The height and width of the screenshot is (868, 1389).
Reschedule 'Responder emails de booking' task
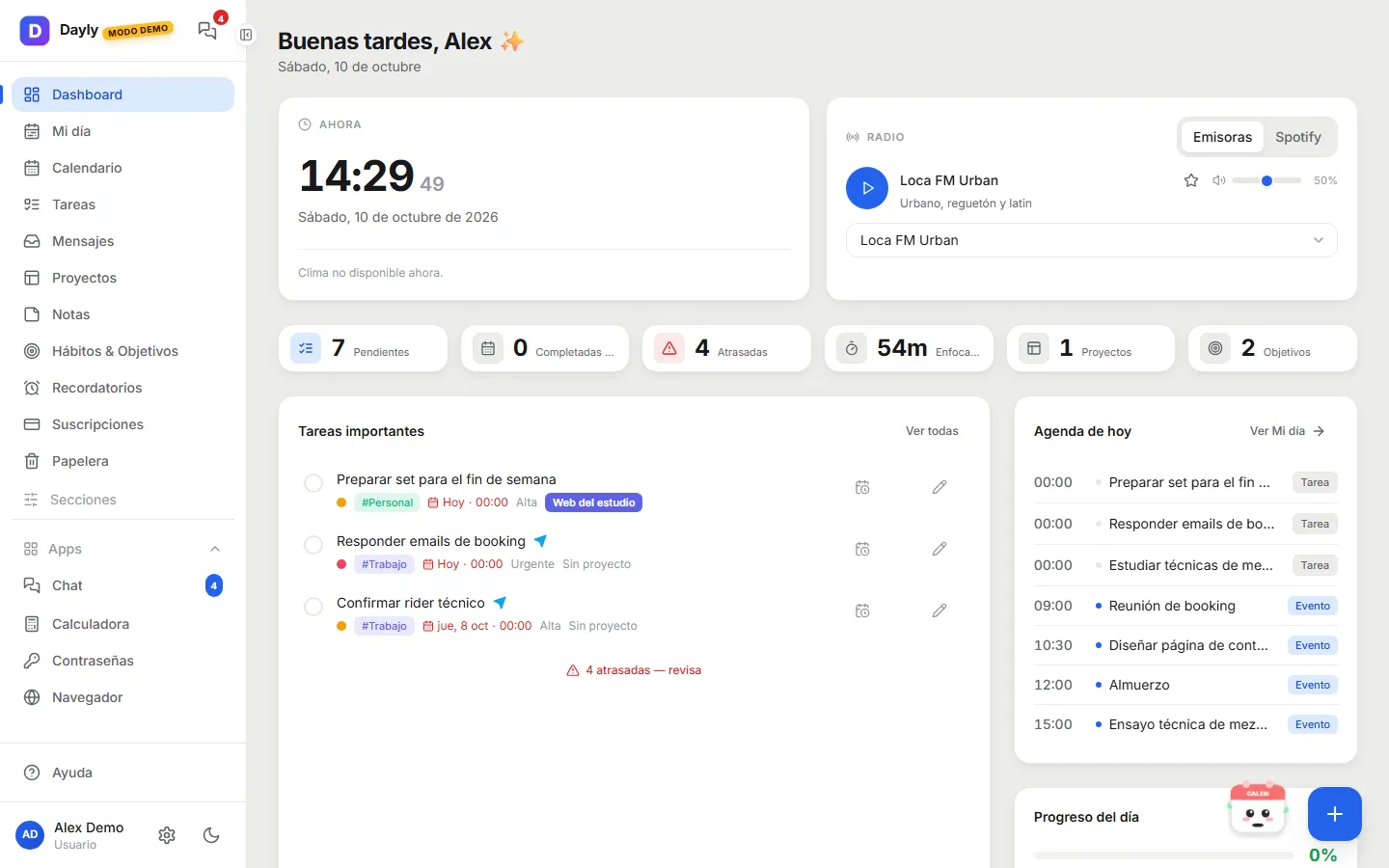tap(862, 549)
